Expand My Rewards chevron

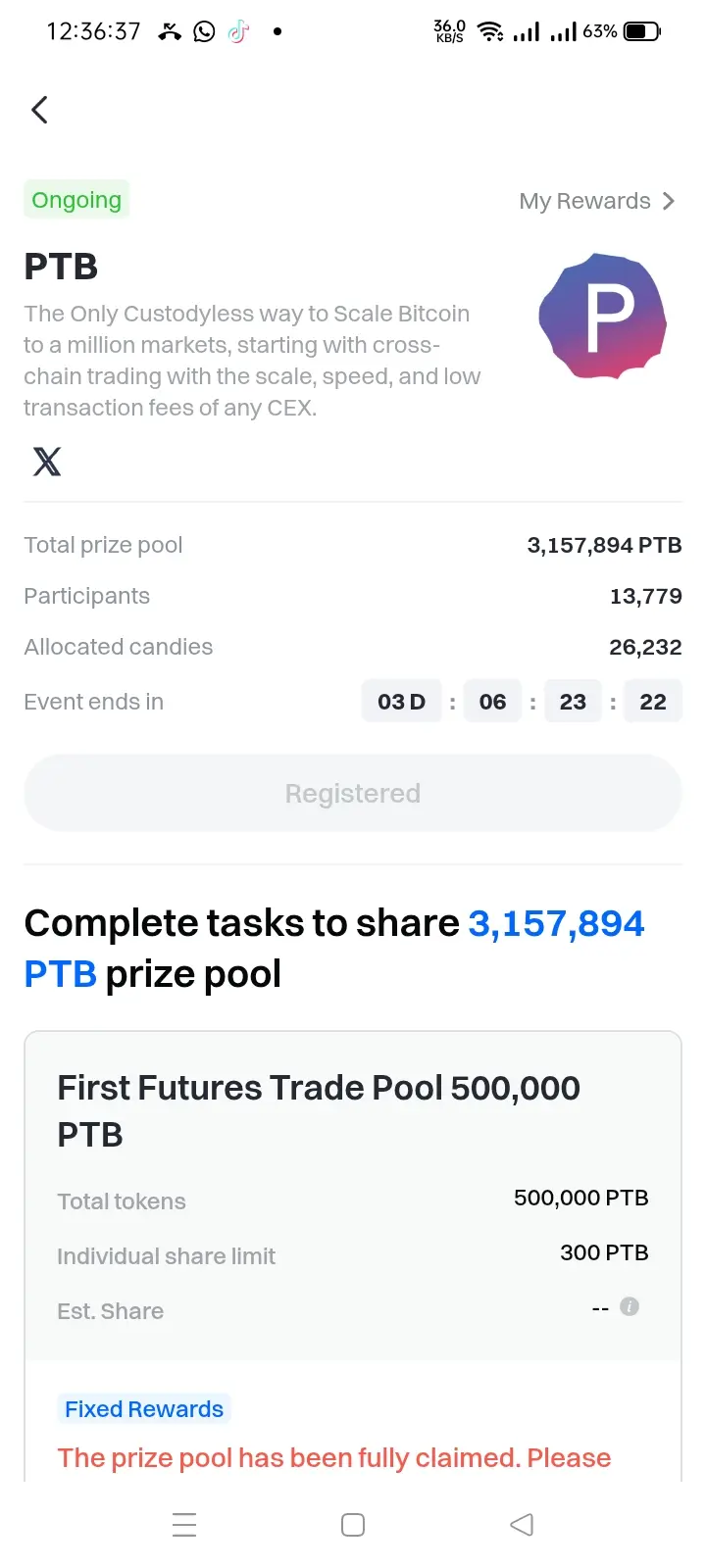pyautogui.click(x=669, y=201)
